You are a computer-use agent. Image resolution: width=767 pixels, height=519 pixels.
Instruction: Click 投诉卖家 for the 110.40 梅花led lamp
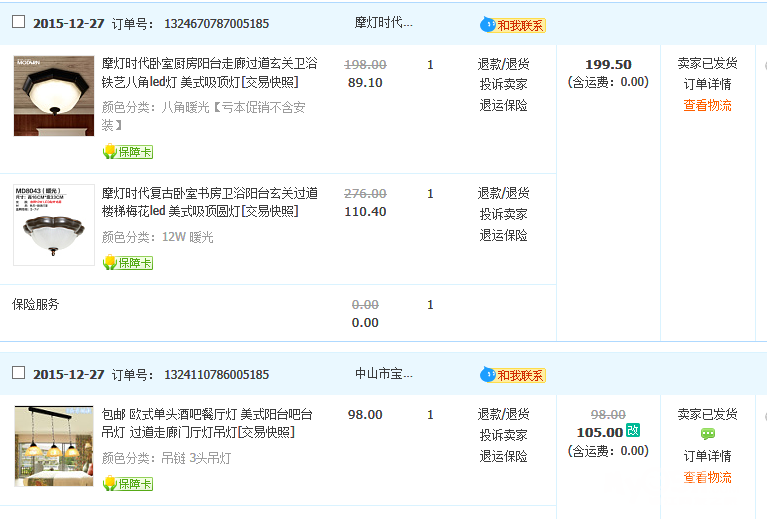coord(503,214)
